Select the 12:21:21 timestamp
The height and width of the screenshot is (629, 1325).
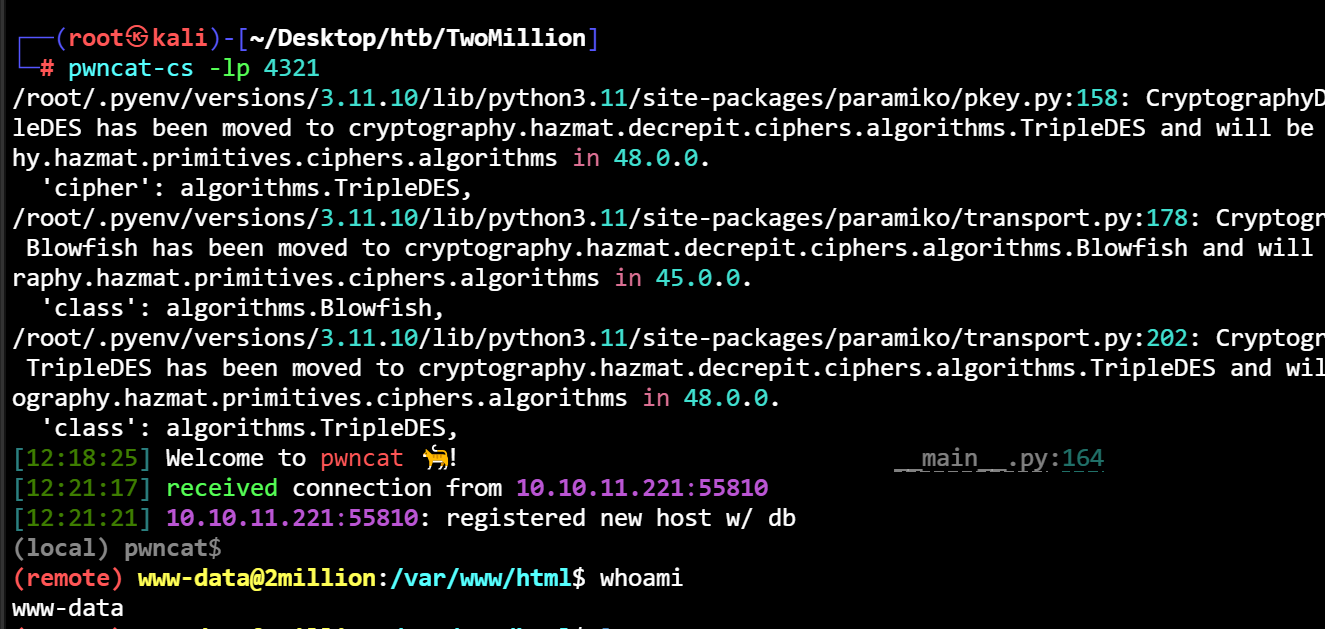[x=82, y=519]
